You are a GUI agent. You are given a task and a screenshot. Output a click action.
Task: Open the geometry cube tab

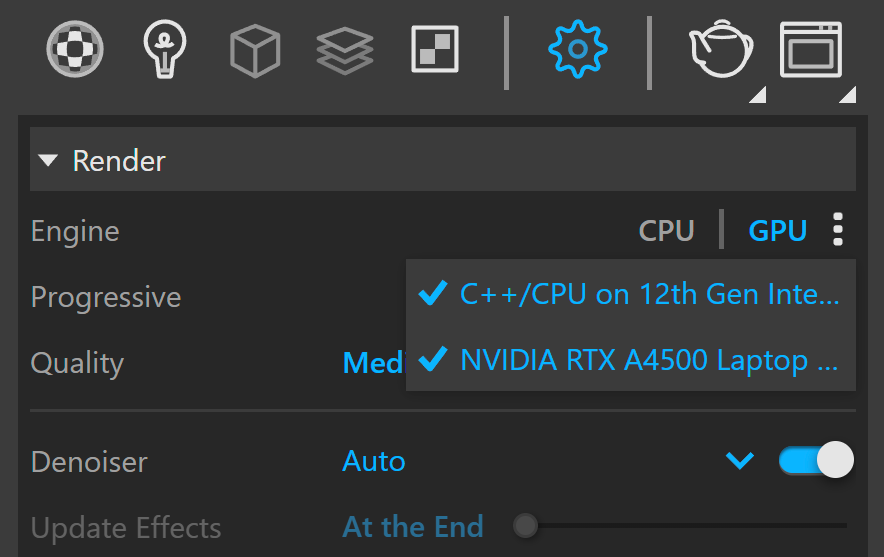click(x=255, y=51)
